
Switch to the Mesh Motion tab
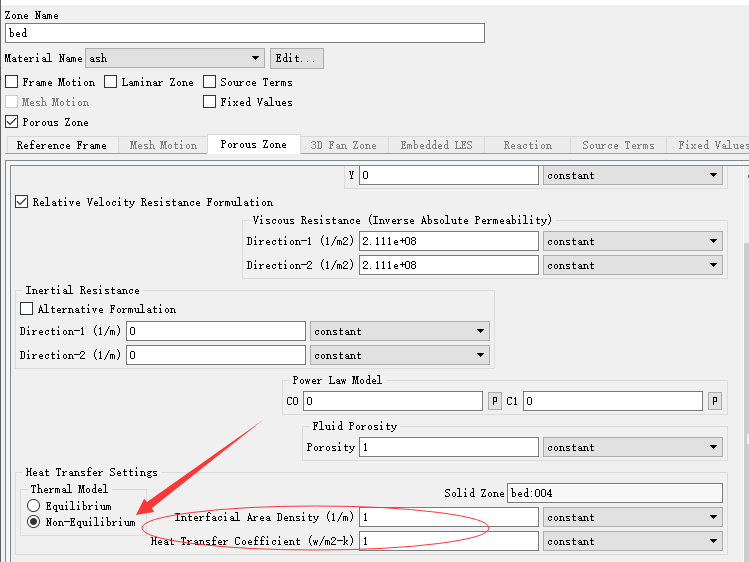pos(163,145)
